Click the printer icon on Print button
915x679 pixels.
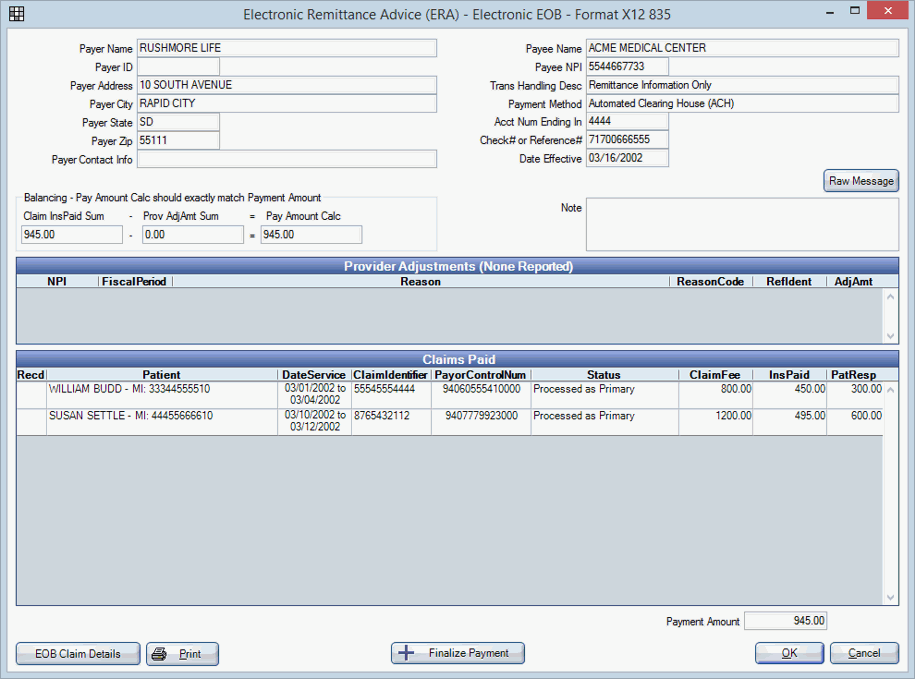click(161, 654)
